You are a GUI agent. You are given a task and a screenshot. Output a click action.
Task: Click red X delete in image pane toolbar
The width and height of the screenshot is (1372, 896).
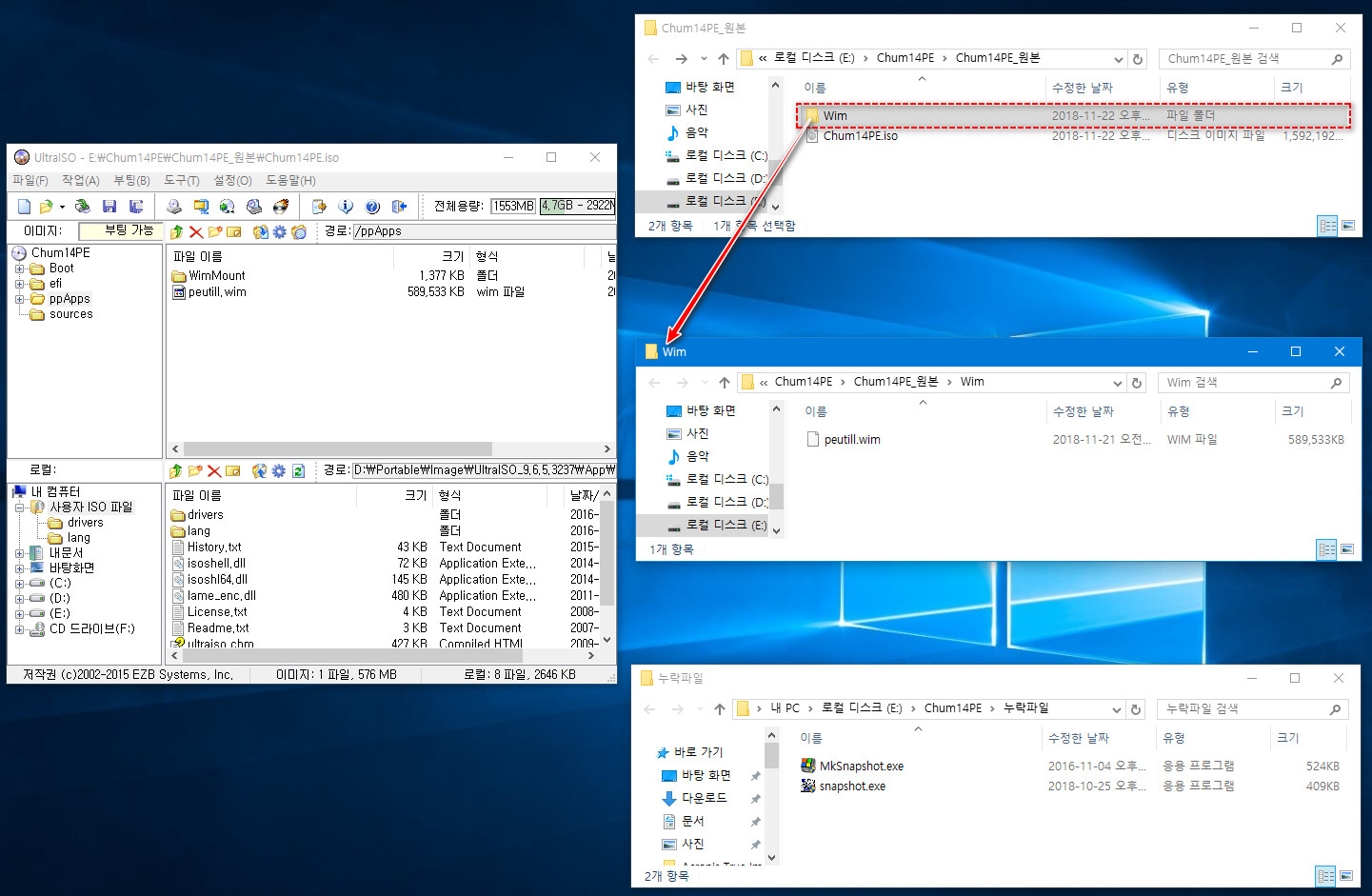point(195,231)
